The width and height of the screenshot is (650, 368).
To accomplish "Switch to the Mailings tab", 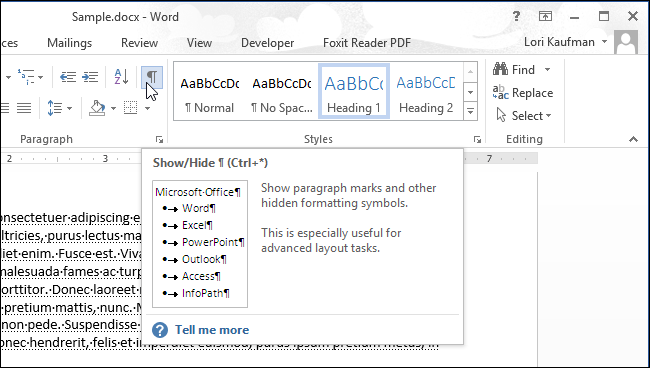I will coord(70,43).
